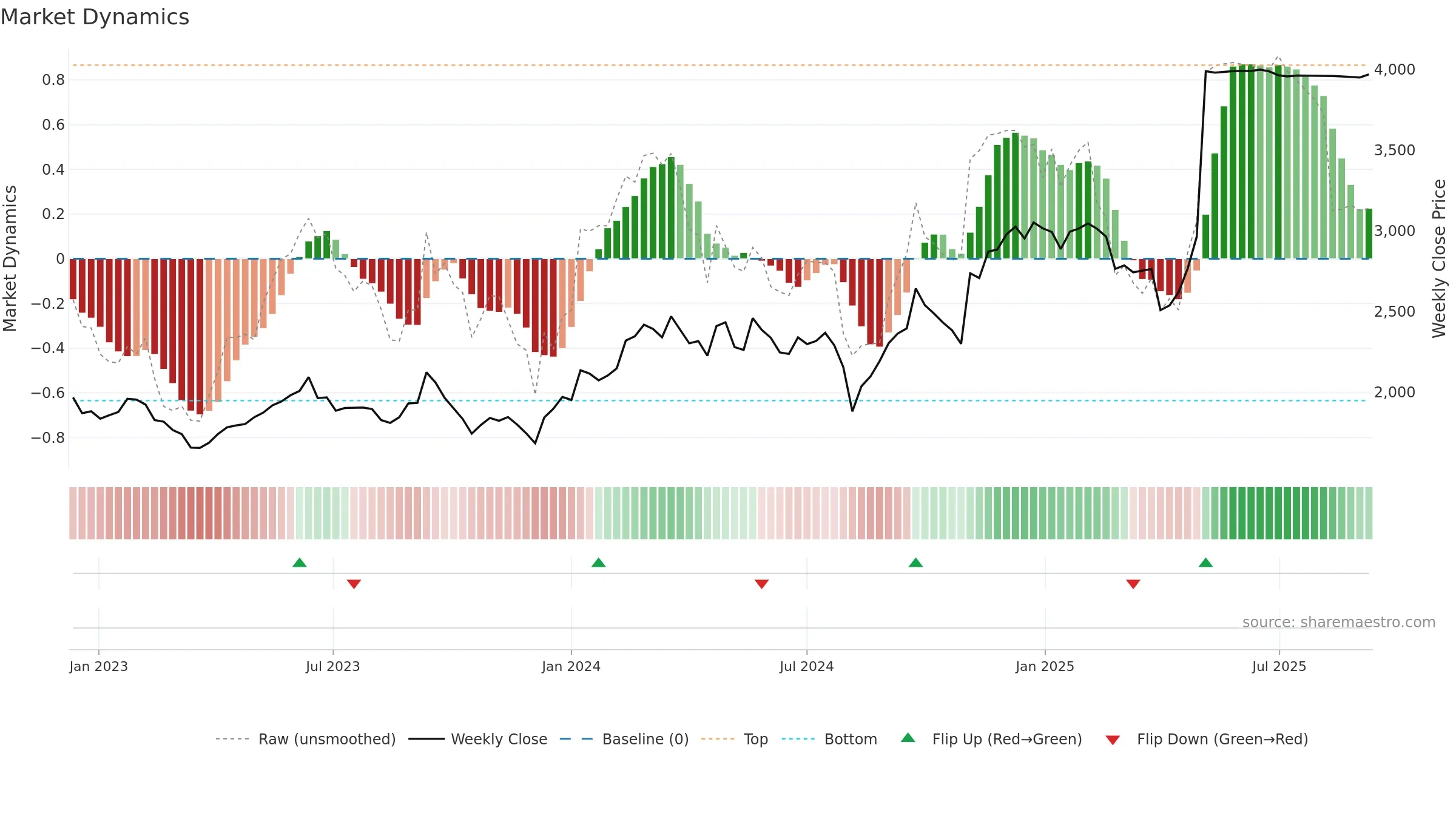This screenshot has width=1456, height=819.
Task: Click the 3,000 price axis label
Action: pos(1395,231)
